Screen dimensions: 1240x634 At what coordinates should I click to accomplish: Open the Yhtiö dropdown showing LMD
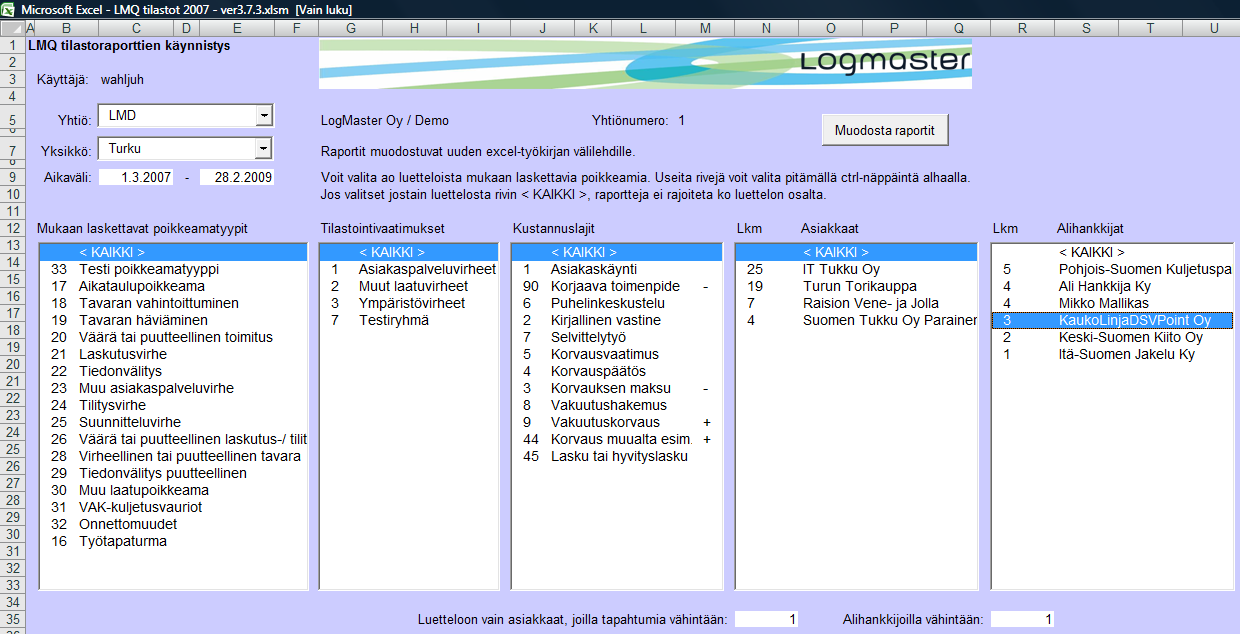[264, 116]
